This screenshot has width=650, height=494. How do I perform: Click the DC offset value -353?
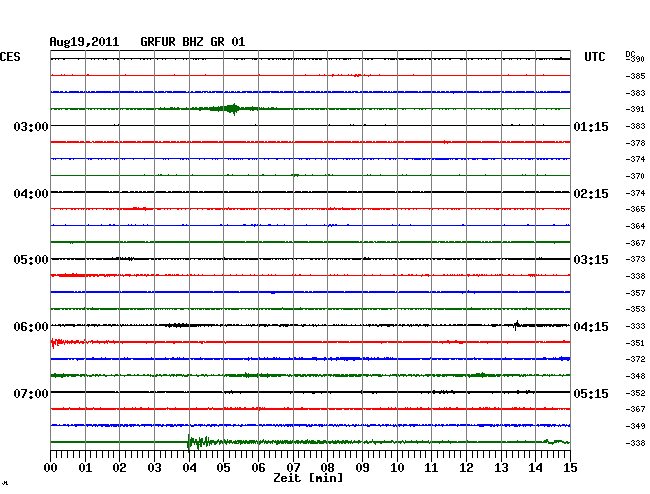click(x=635, y=309)
